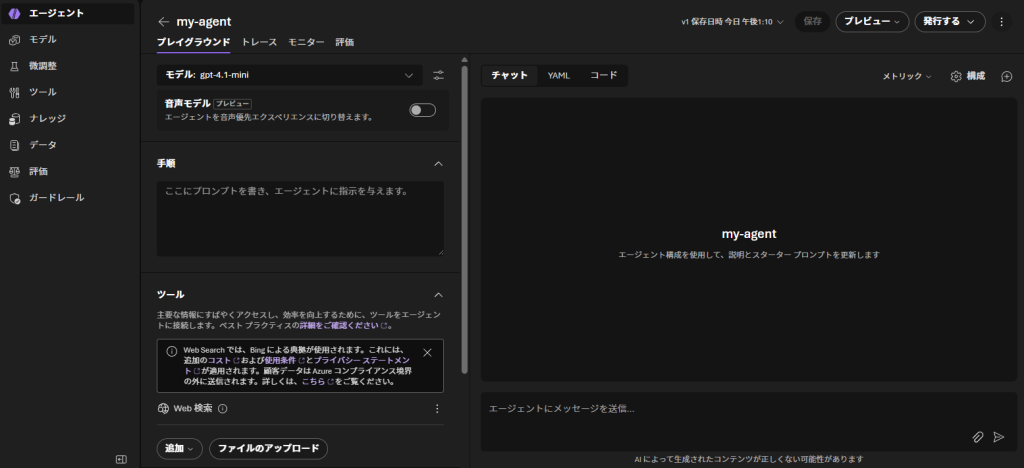
Task: Switch to the トレース tab
Action: coord(259,42)
